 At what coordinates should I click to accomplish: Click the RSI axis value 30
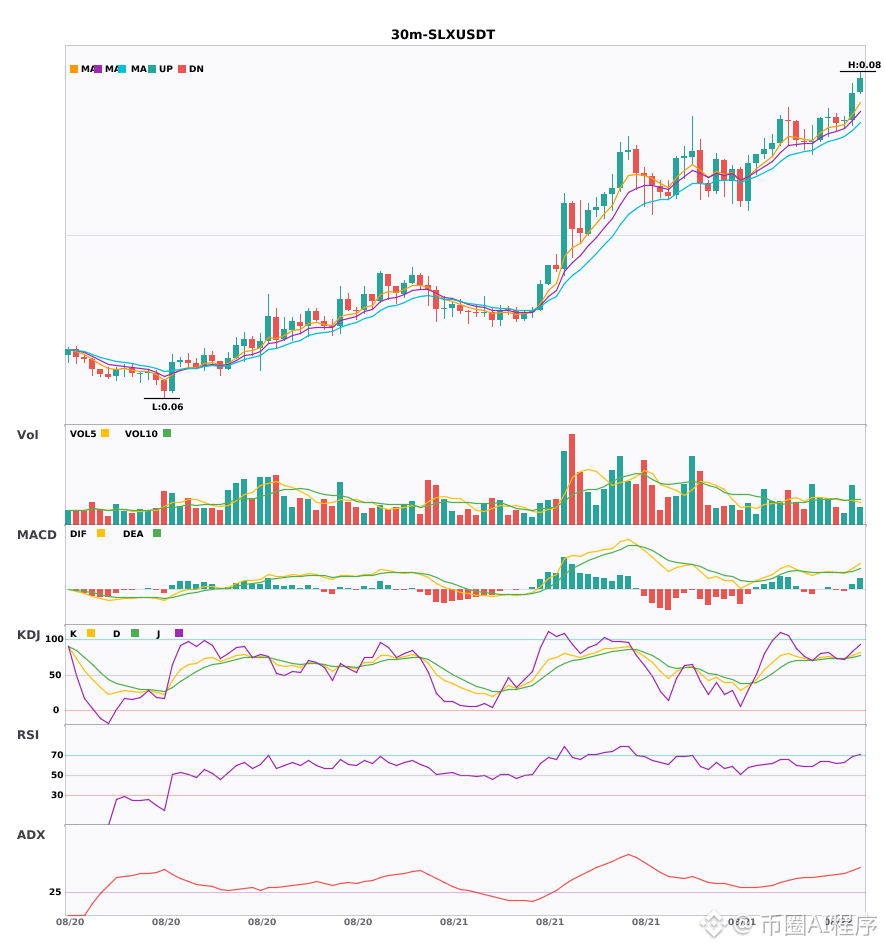57,795
